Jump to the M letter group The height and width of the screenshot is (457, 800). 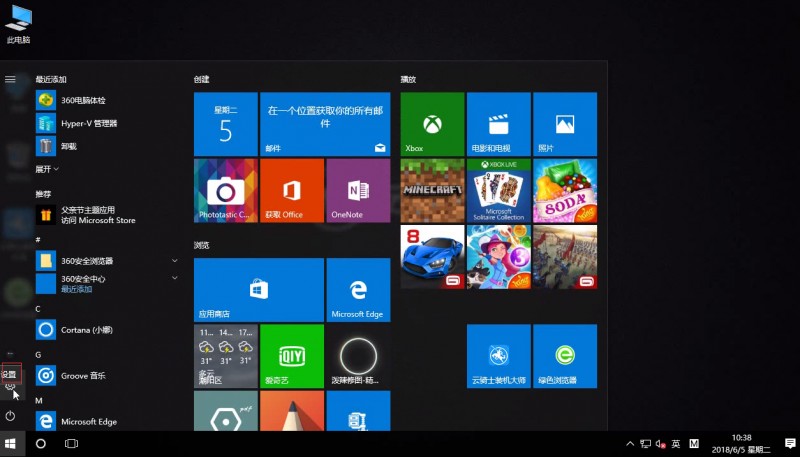click(38, 400)
